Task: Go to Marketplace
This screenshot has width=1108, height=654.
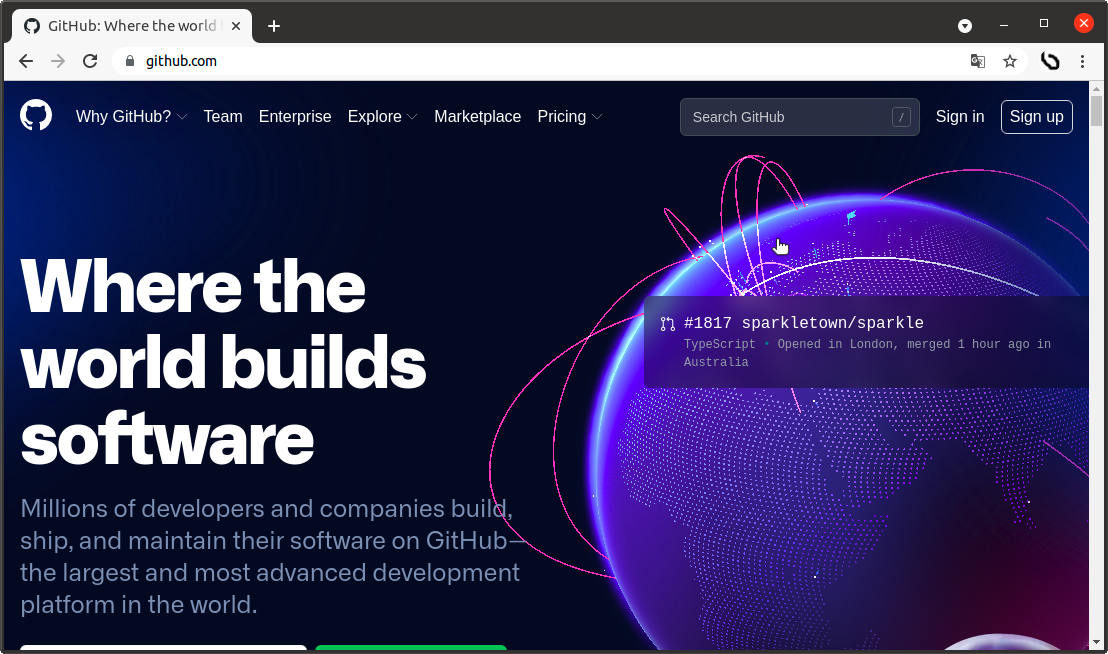Action: point(478,117)
